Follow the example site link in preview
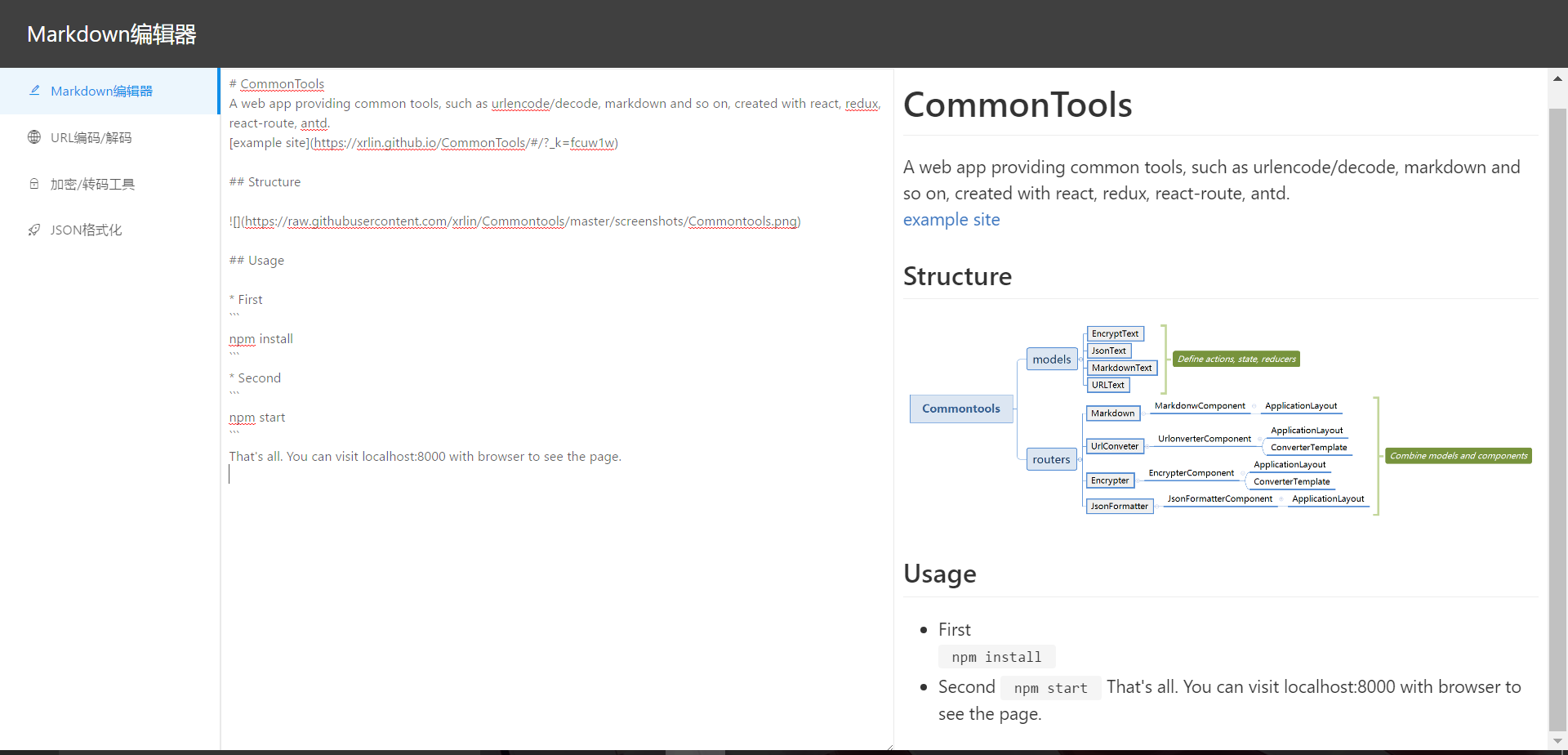This screenshot has height=755, width=1568. pos(951,220)
